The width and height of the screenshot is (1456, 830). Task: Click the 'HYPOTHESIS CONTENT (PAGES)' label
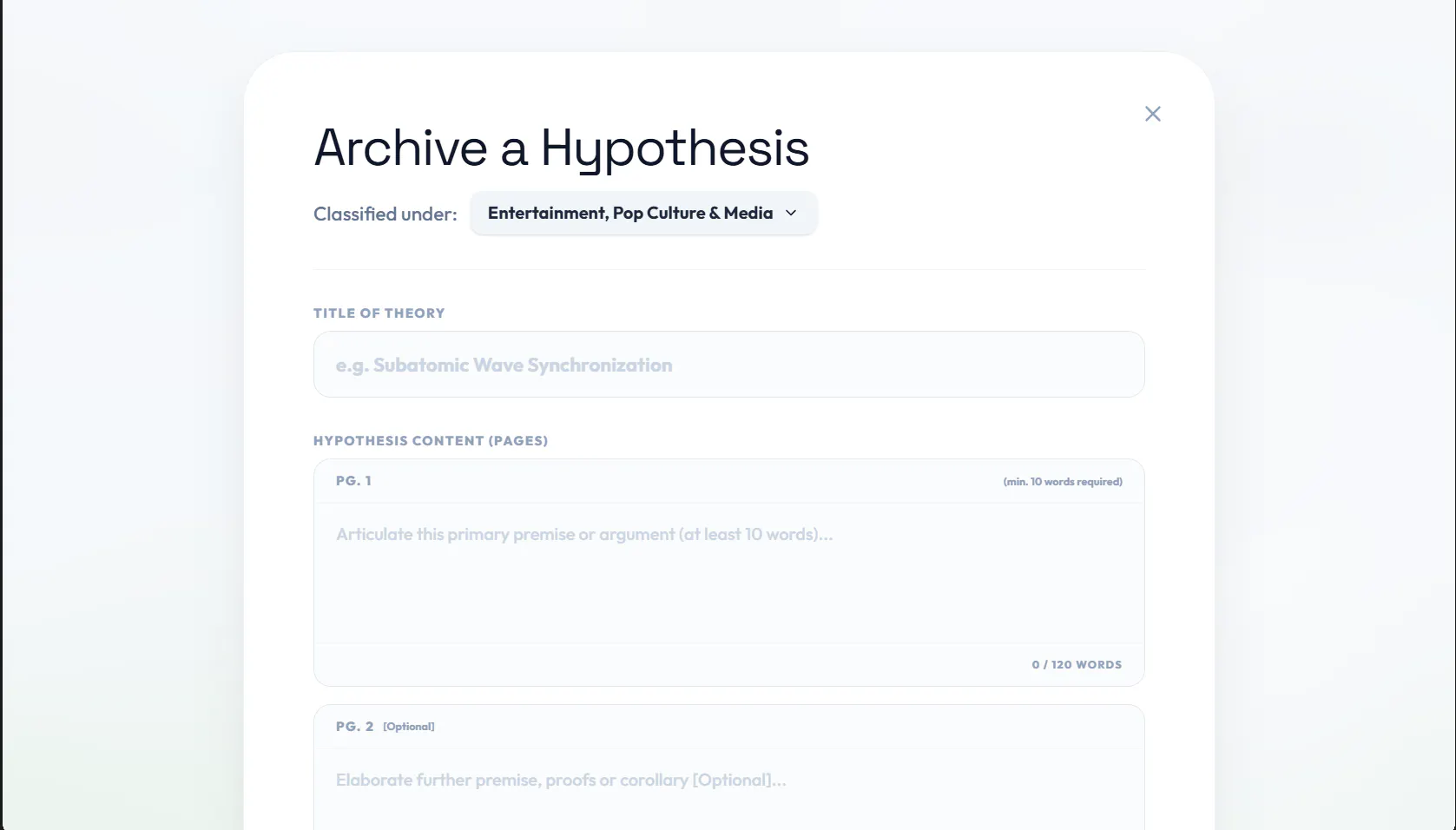(431, 441)
